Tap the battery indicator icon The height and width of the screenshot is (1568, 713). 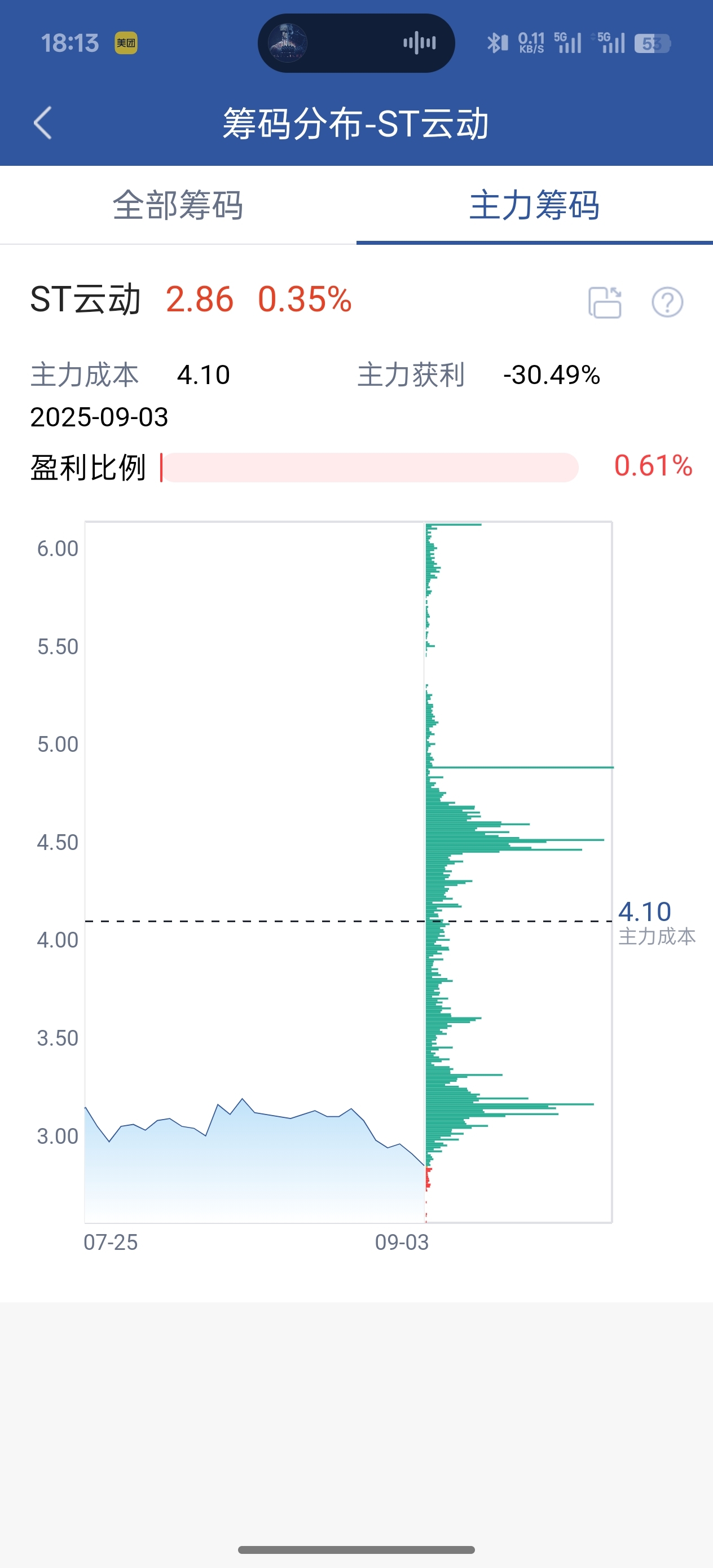(x=652, y=43)
